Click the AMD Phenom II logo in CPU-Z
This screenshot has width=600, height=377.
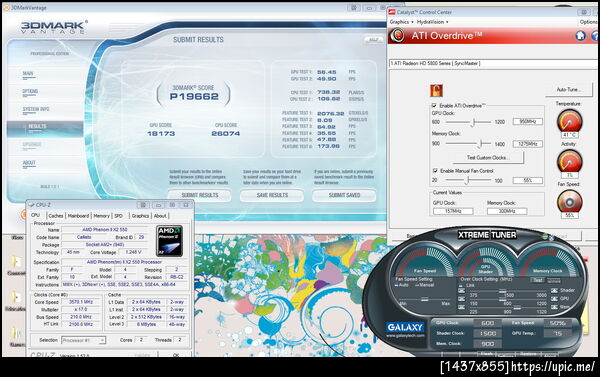coord(170,241)
